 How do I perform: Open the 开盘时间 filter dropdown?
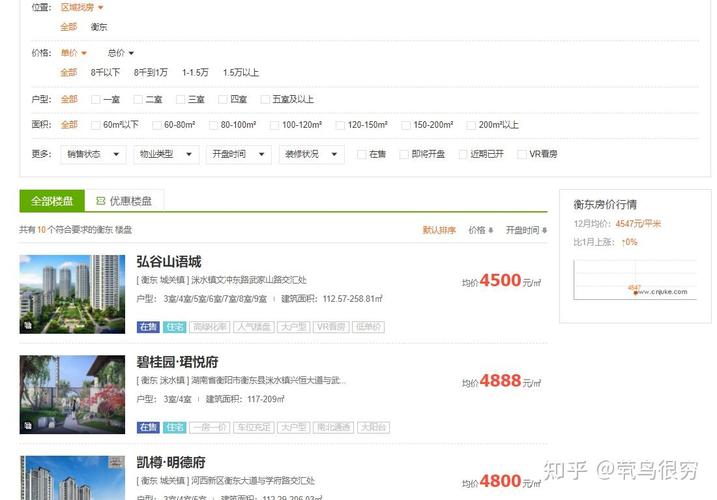pyautogui.click(x=239, y=154)
